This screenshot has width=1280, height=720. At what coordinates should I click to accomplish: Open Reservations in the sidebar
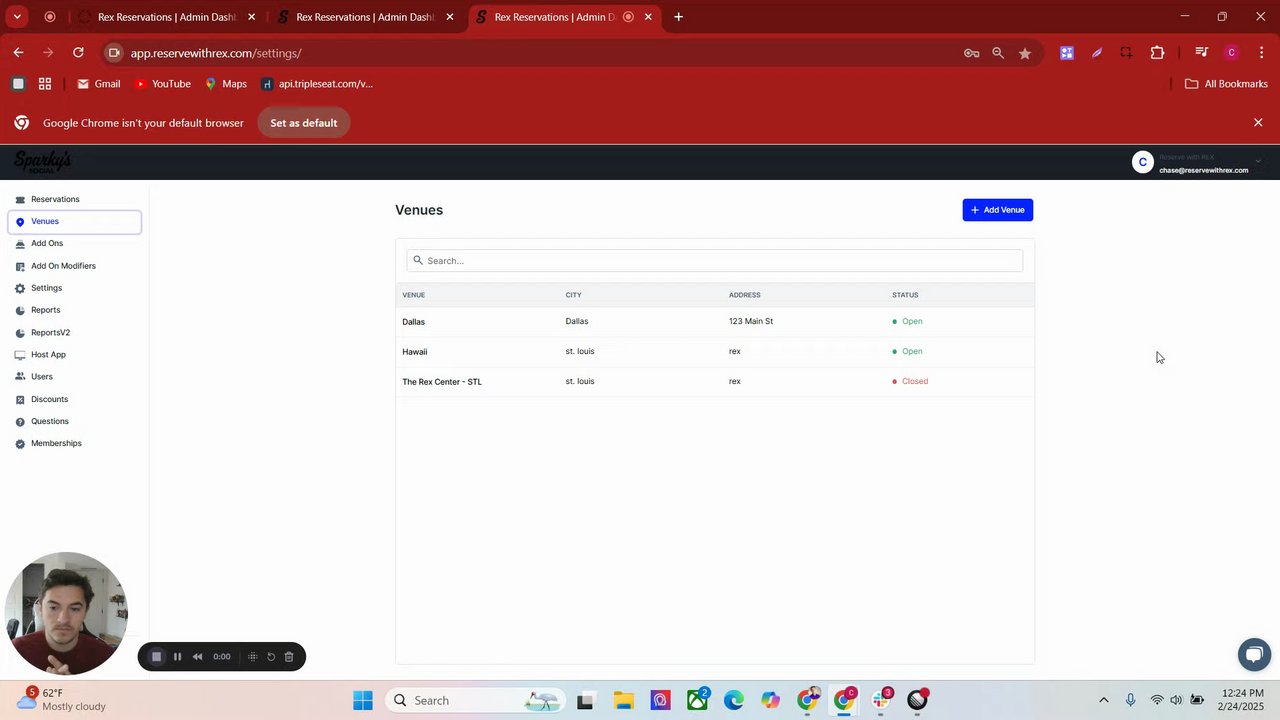(55, 199)
